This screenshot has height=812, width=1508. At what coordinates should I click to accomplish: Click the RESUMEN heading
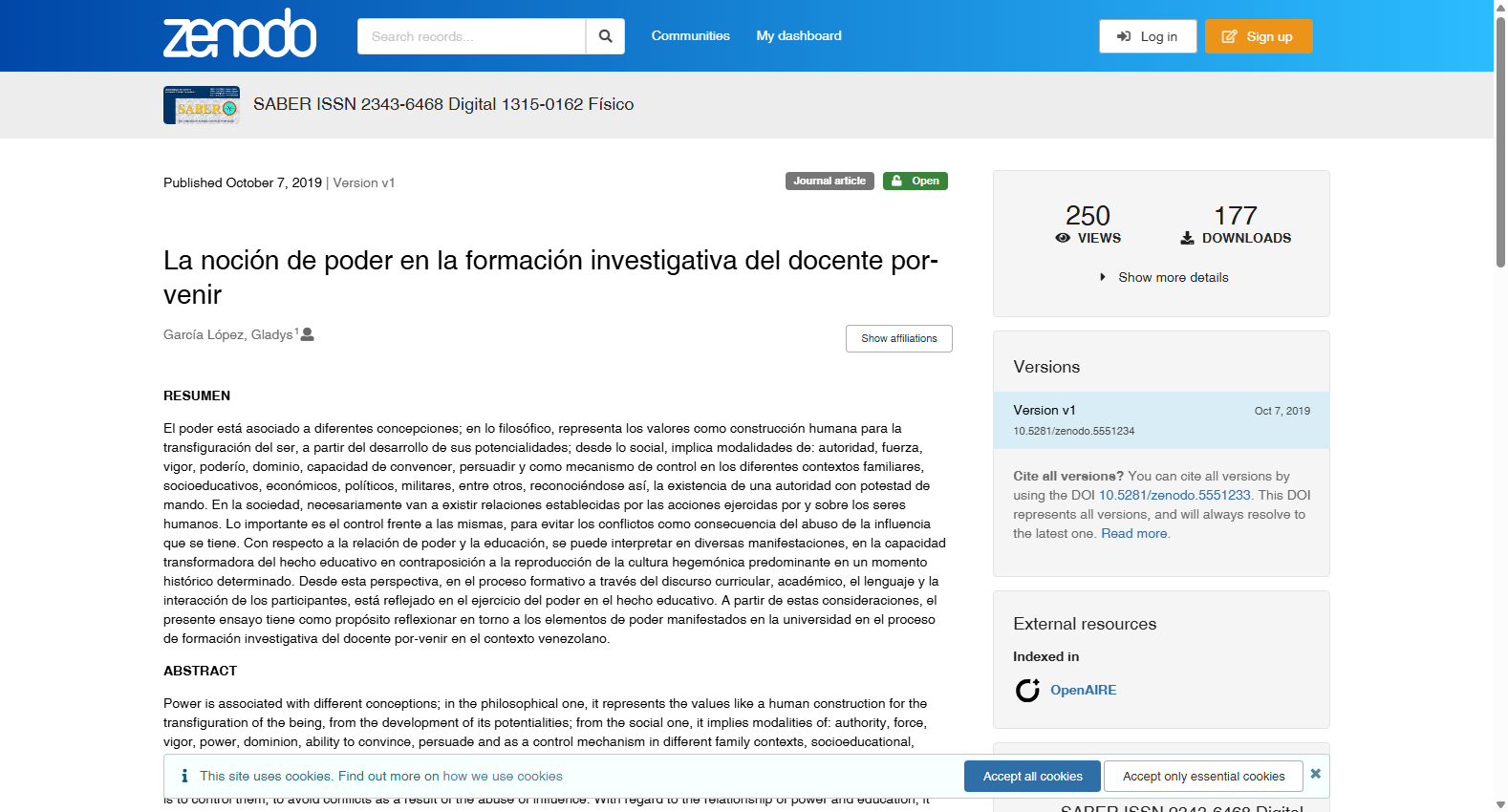pos(197,395)
